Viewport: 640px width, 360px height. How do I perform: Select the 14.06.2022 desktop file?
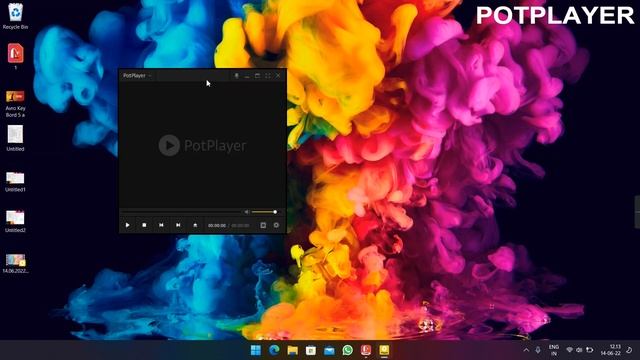pos(15,263)
